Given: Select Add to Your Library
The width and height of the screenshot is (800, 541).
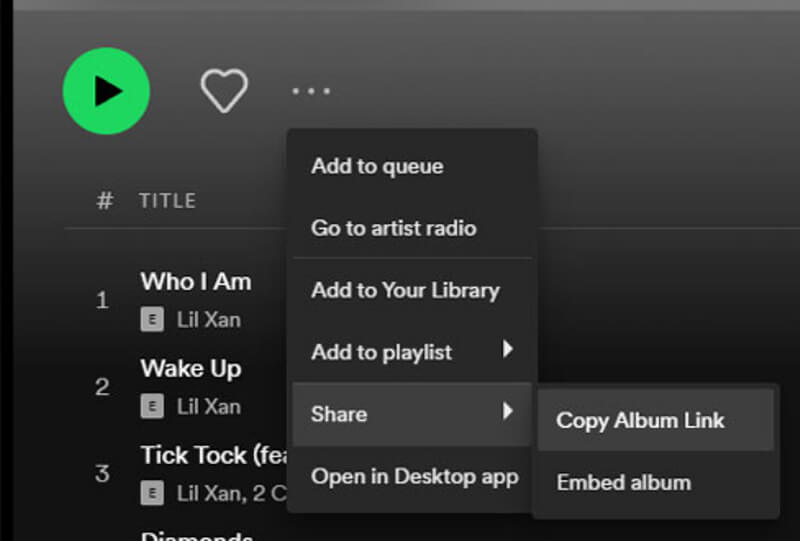Looking at the screenshot, I should (x=404, y=291).
